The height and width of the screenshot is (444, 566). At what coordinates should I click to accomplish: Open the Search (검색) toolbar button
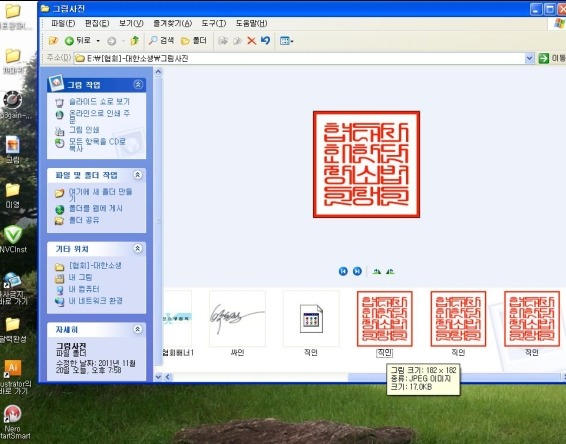[161, 41]
